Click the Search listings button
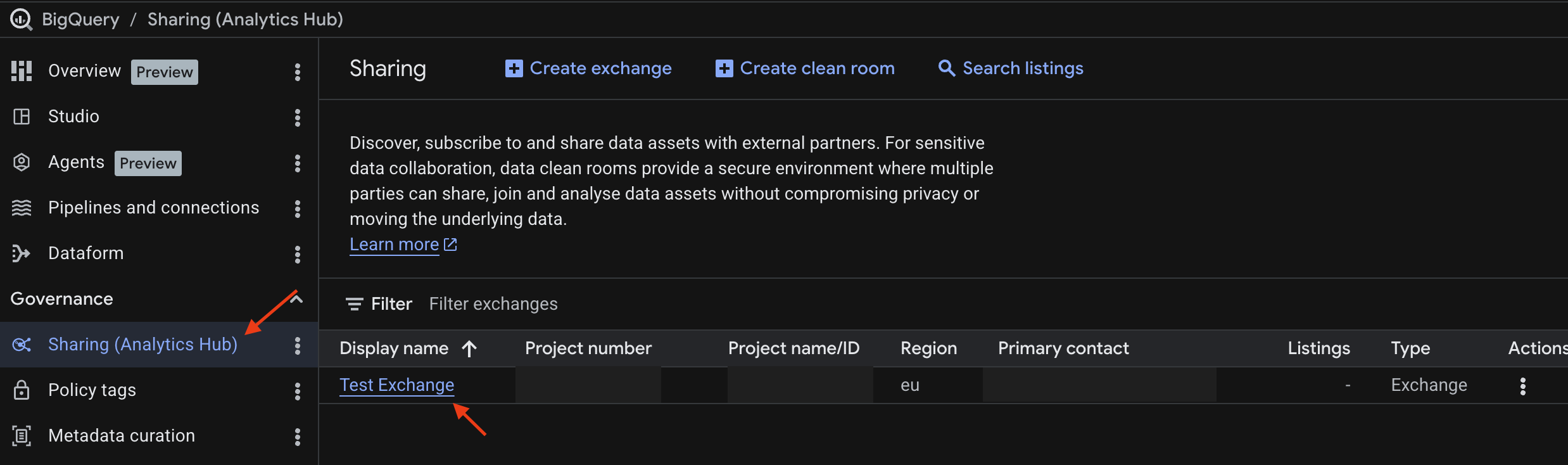The height and width of the screenshot is (465, 1568). tap(1011, 68)
